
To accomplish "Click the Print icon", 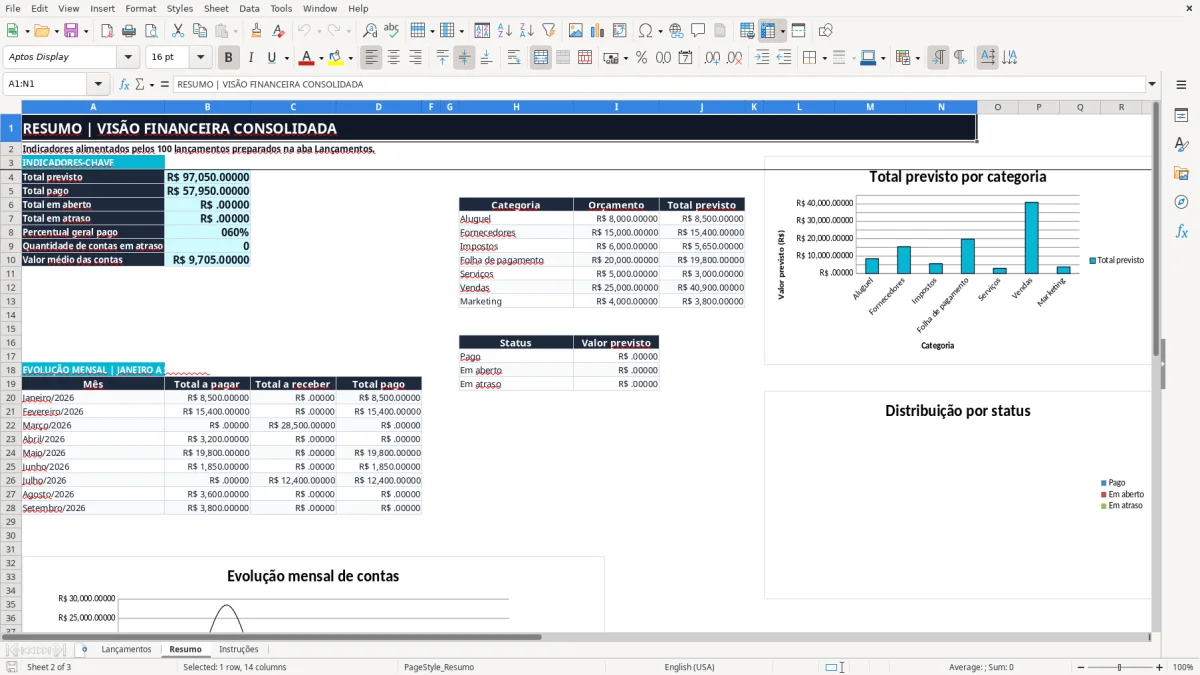I will pos(129,31).
